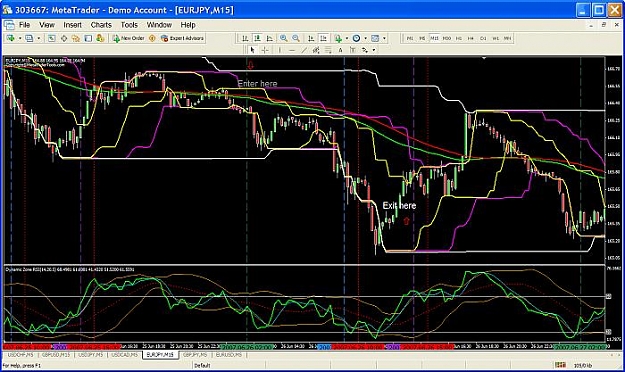Switch to USDCAD,M5 chart tab
The width and height of the screenshot is (625, 372).
click(x=124, y=354)
